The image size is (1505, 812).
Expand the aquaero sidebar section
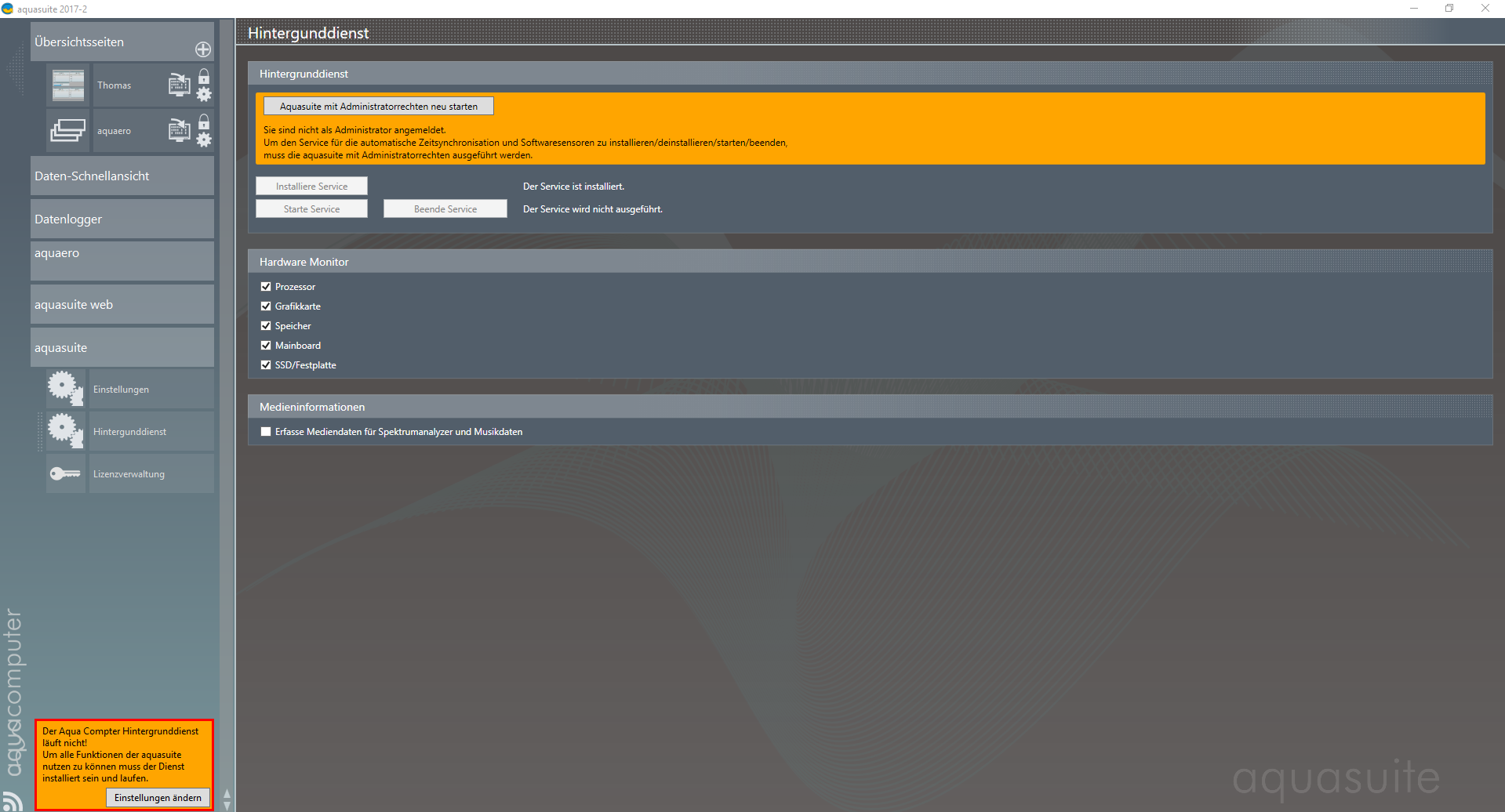[x=122, y=261]
